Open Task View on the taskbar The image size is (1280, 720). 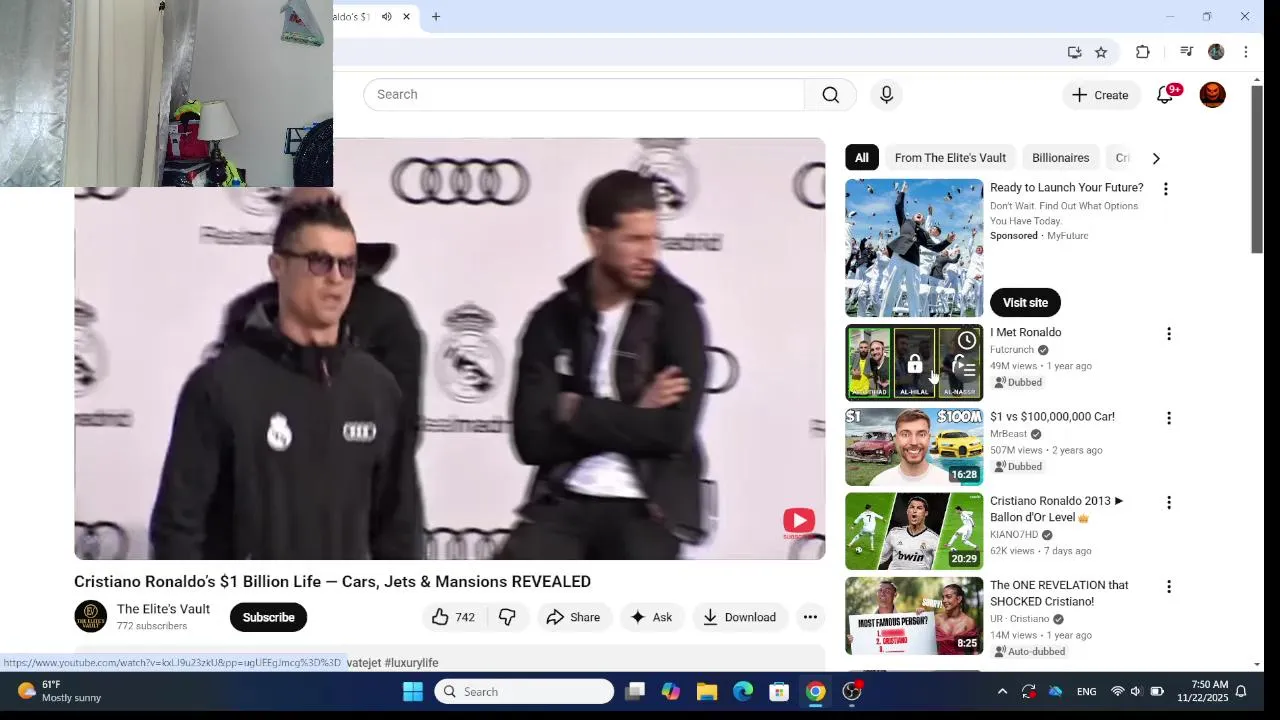coord(635,692)
